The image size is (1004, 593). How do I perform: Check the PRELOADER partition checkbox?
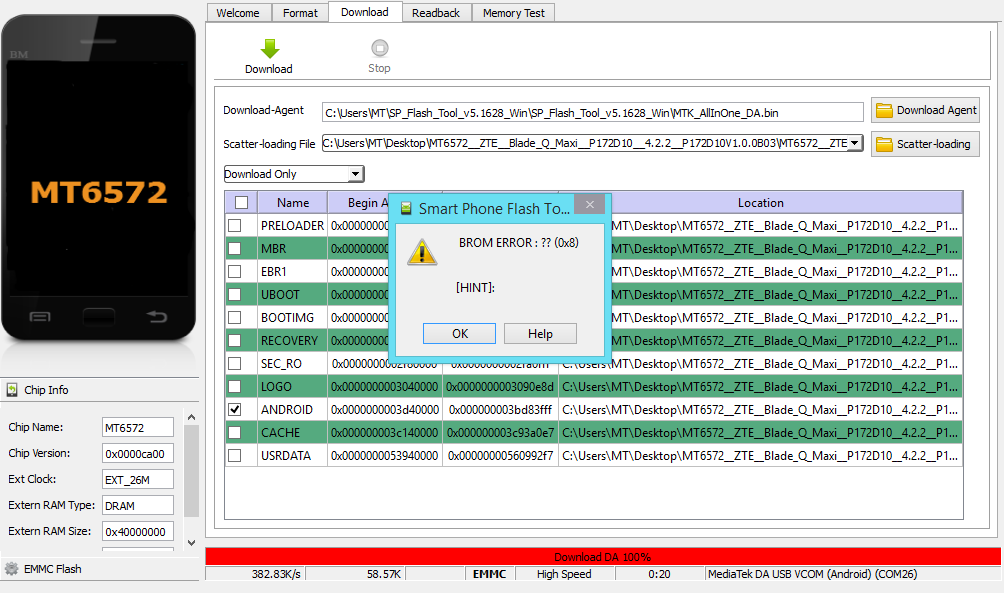tap(235, 225)
